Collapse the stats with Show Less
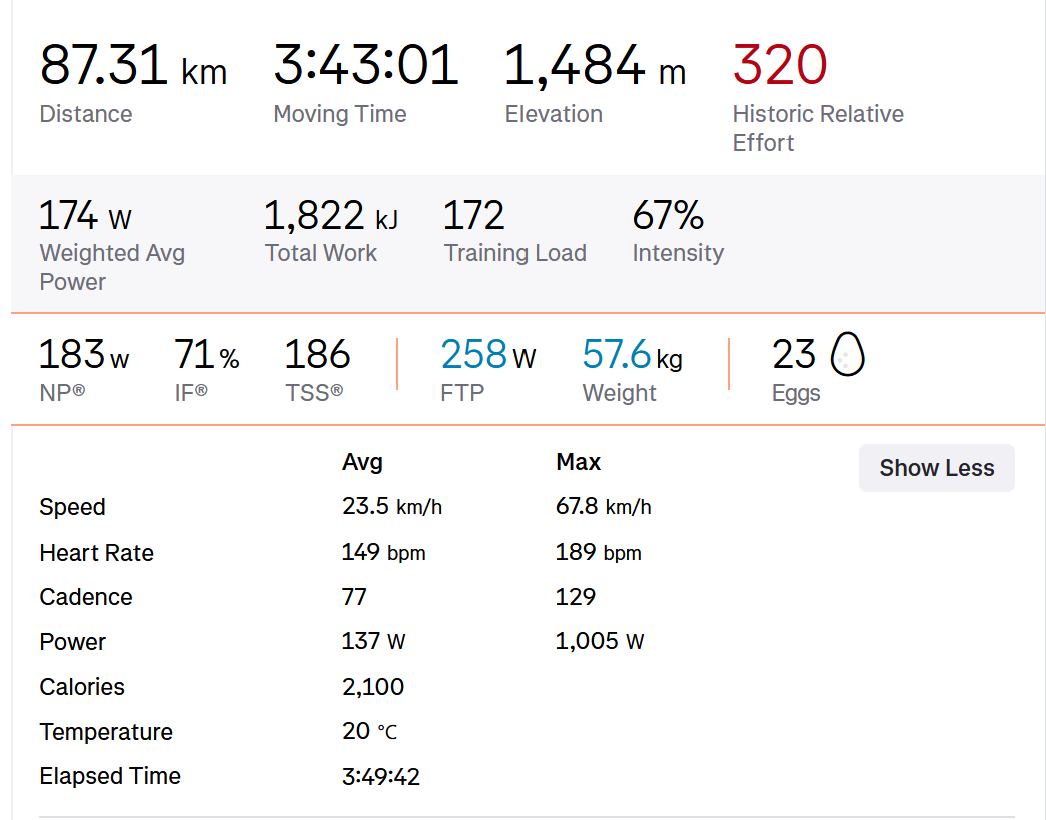 936,468
